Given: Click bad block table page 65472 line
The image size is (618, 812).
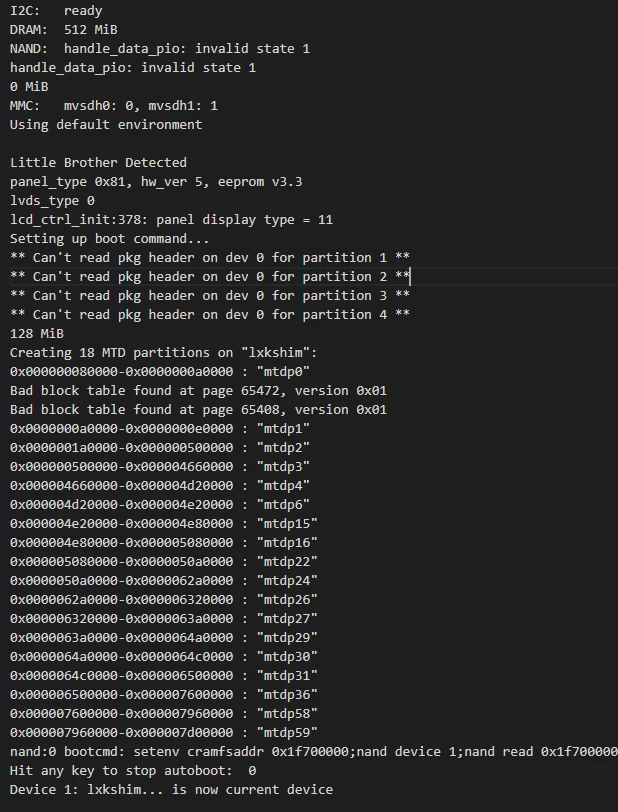Looking at the screenshot, I should pyautogui.click(x=198, y=391).
